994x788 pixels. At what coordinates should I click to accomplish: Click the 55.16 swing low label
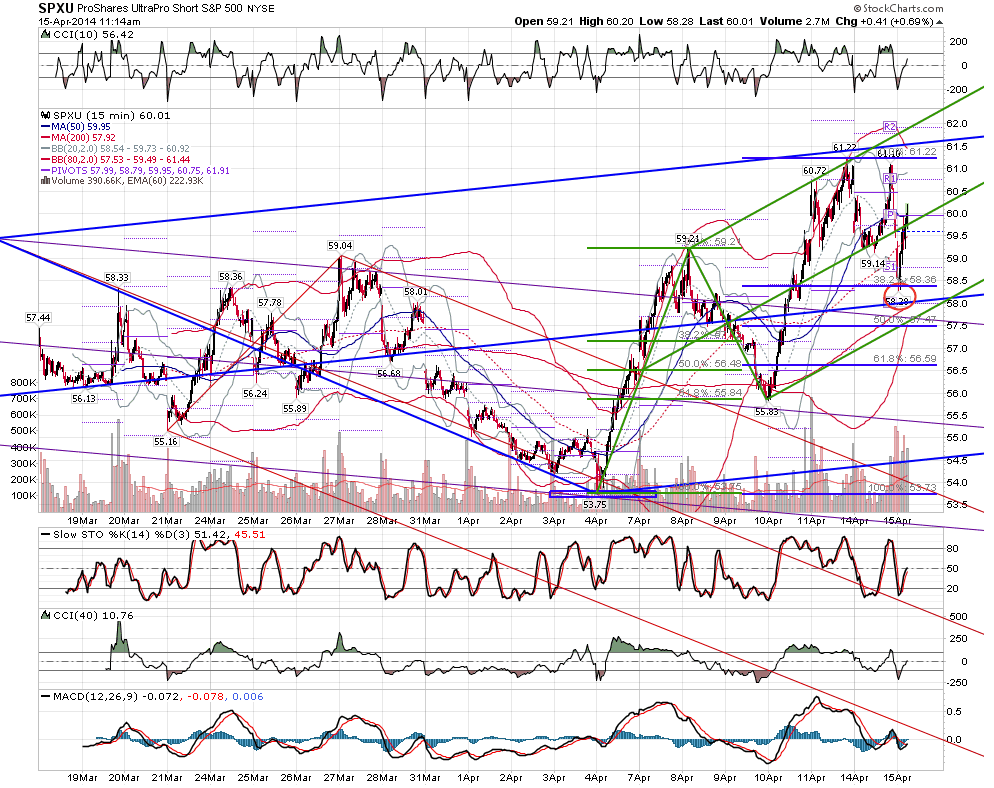pyautogui.click(x=165, y=441)
